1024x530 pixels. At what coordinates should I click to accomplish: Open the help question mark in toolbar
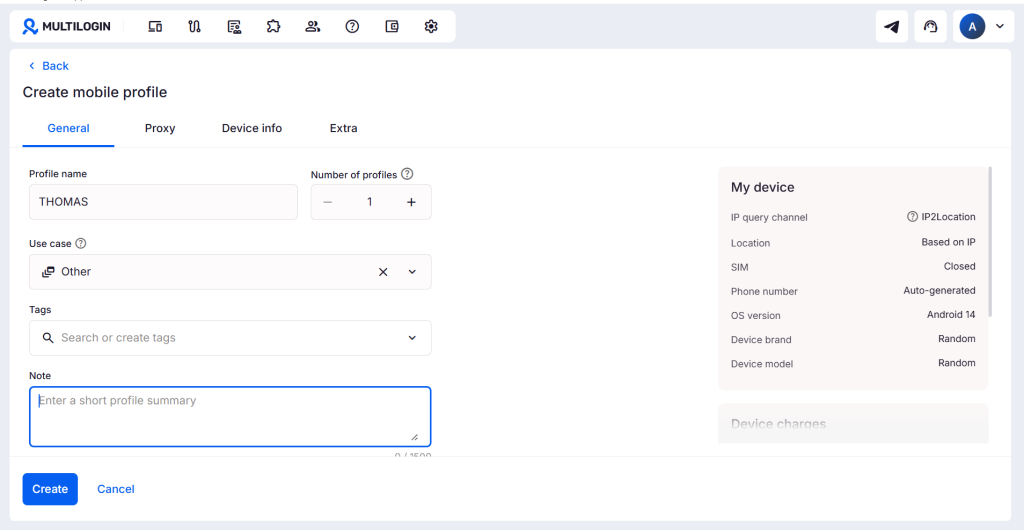(352, 26)
